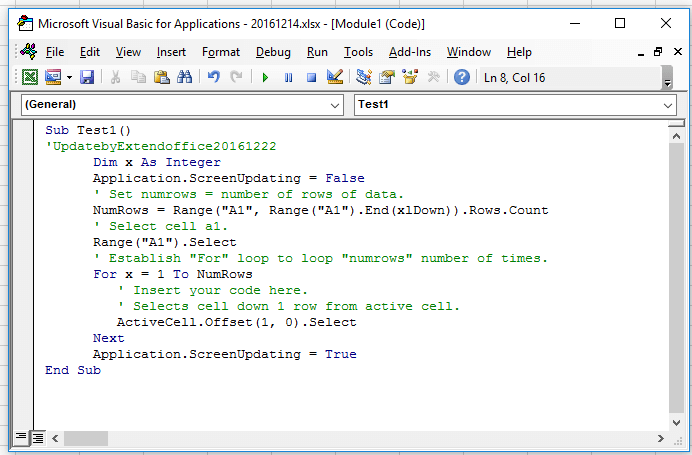Open the Debug menu
The image size is (692, 455).
pos(273,52)
